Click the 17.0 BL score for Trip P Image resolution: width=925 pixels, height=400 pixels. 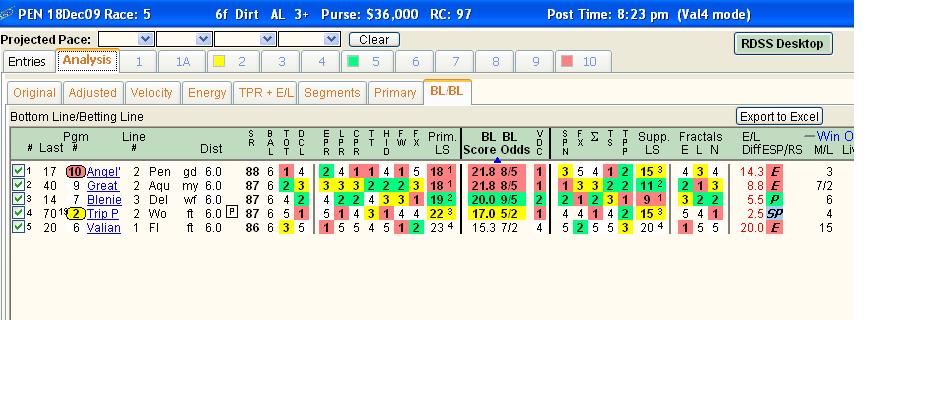482,214
